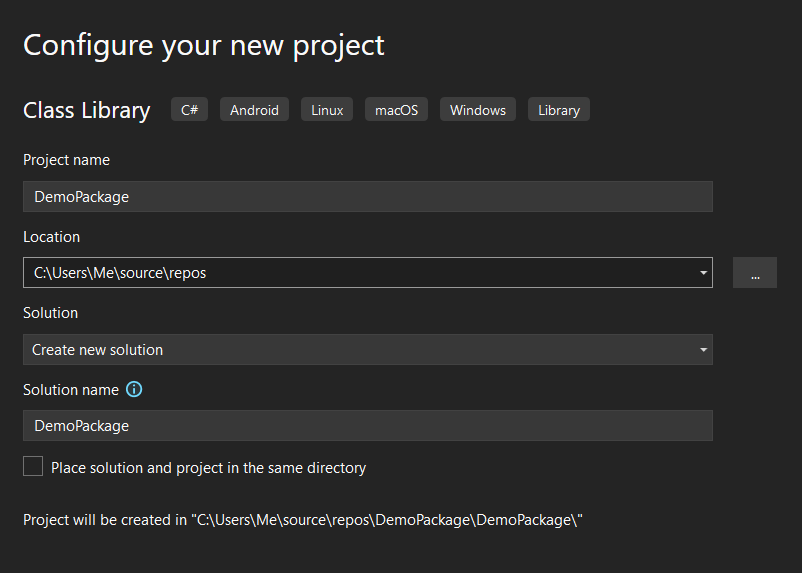
Task: Click the Android platform tag
Action: (254, 110)
